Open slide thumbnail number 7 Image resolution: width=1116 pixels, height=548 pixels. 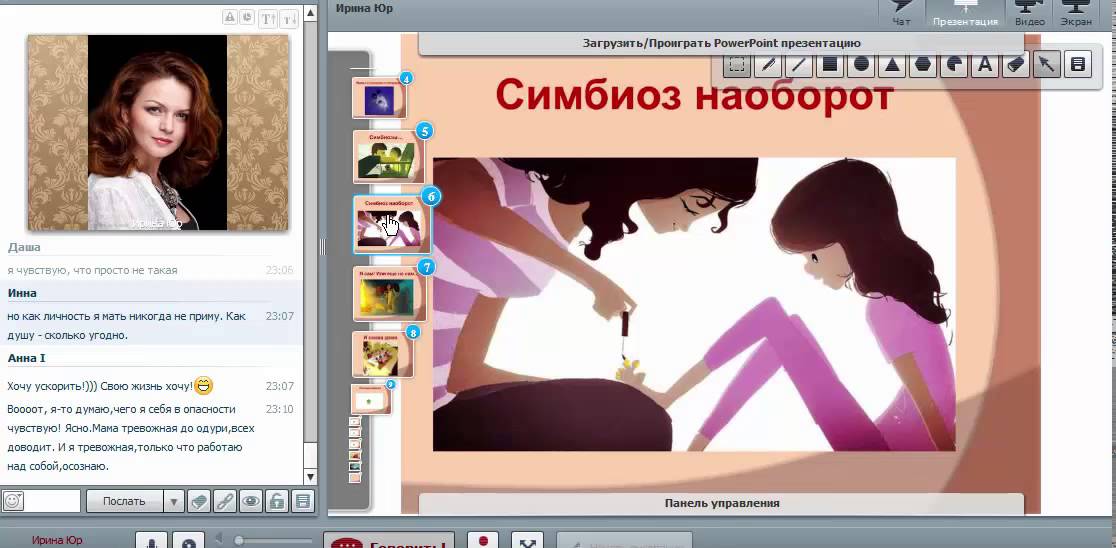[390, 293]
